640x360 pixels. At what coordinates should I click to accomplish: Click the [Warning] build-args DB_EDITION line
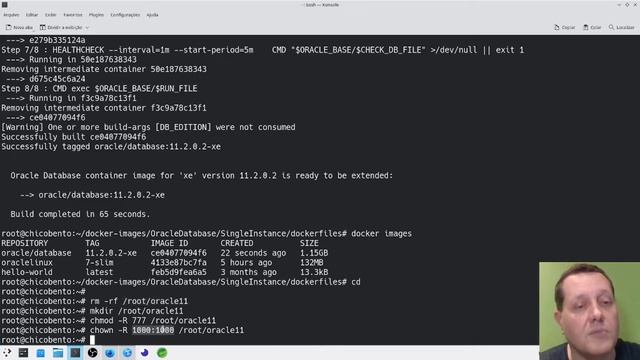tap(148, 127)
